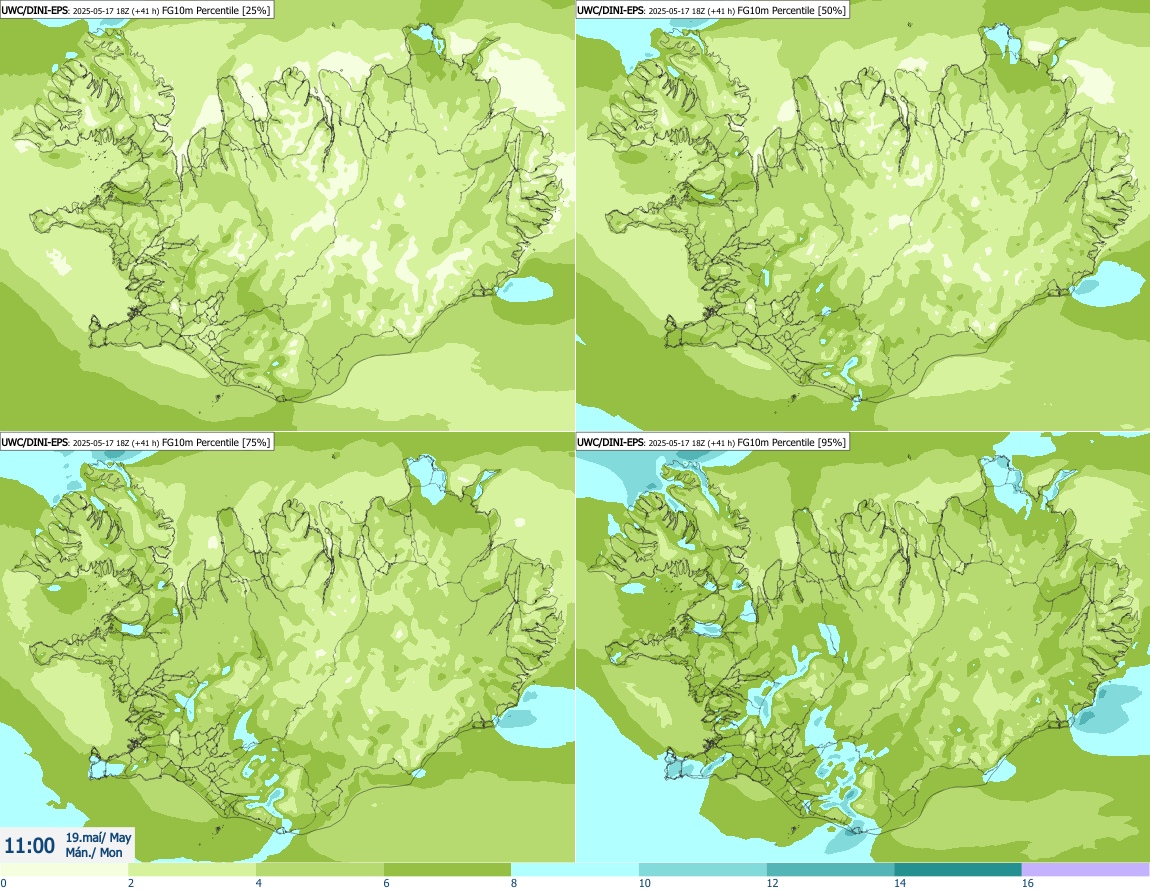1150x891 pixels.
Task: Click the 95% percentile panel title label
Action: [712, 442]
